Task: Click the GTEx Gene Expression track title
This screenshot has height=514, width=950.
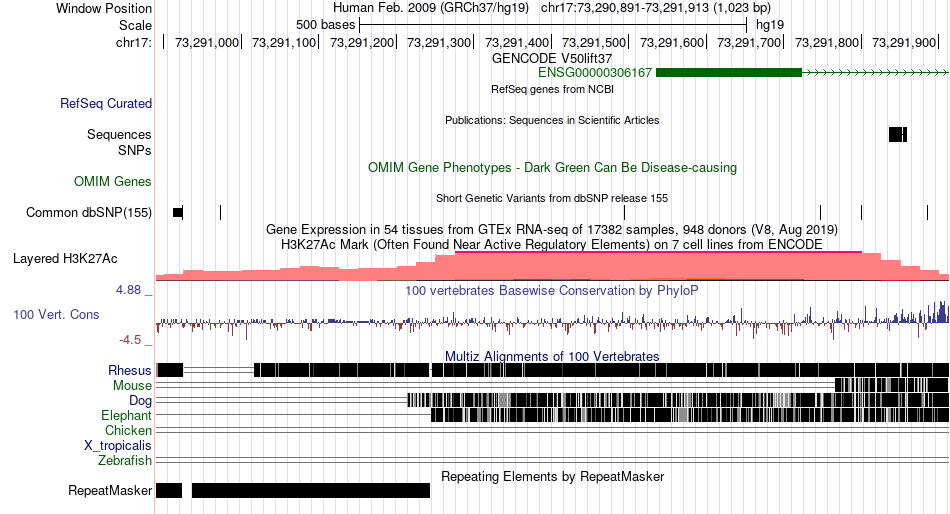Action: tap(552, 230)
